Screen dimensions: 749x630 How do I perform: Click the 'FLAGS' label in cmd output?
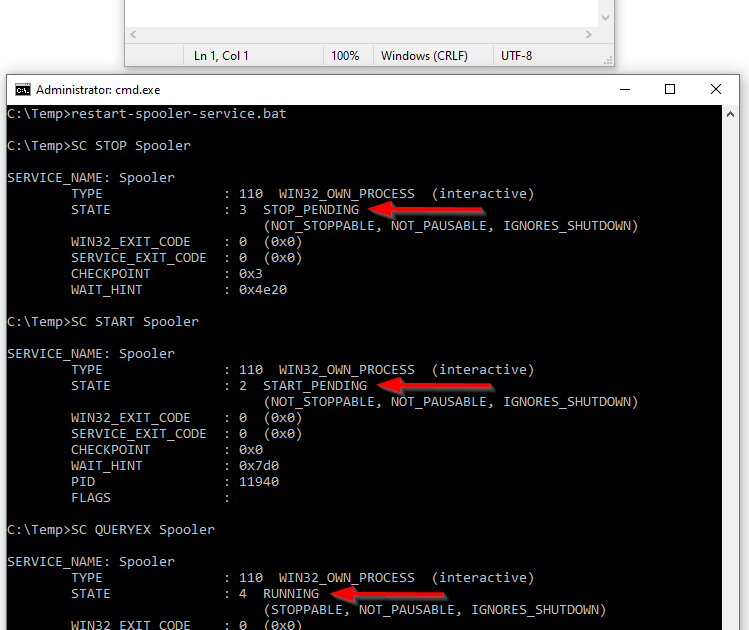[91, 498]
